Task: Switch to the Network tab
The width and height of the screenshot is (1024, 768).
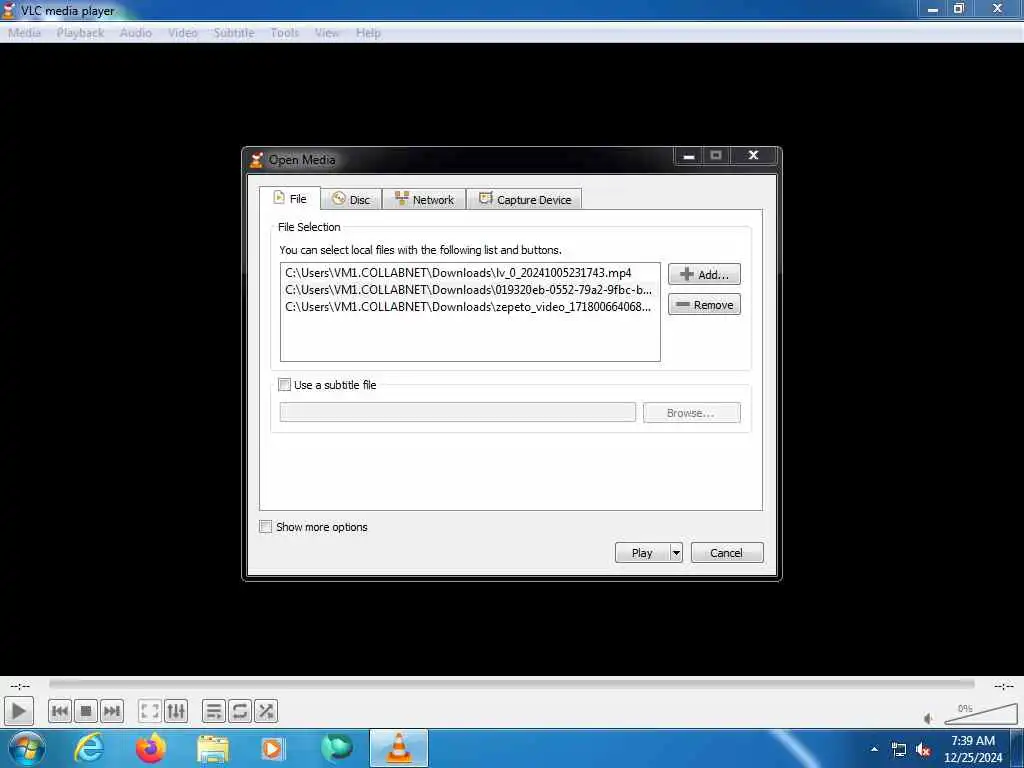Action: tap(424, 200)
